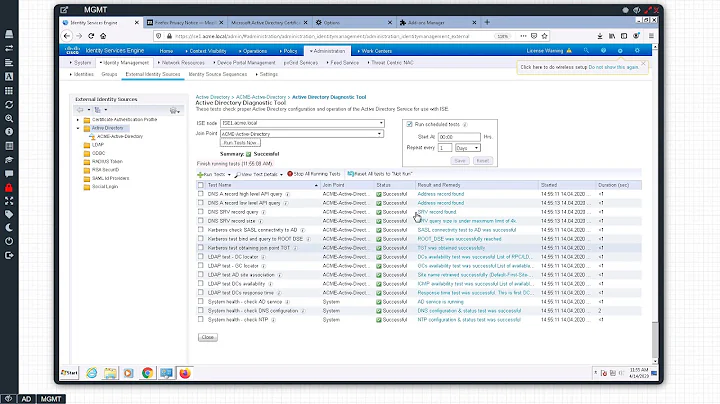Click the grid icon in left black sidebar

pyautogui.click(x=9, y=91)
